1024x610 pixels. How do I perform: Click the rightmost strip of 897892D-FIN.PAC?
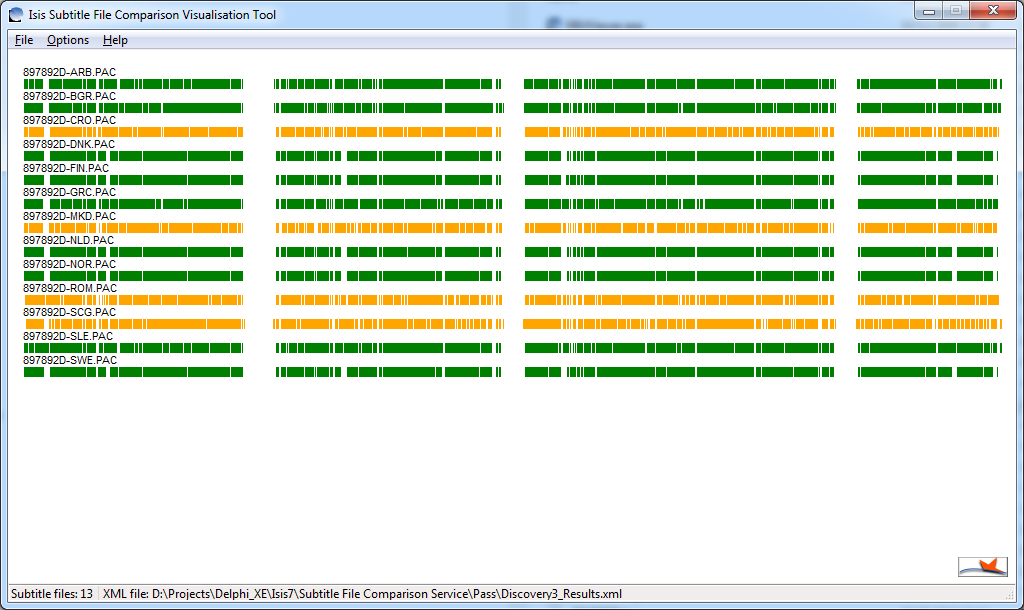point(928,179)
